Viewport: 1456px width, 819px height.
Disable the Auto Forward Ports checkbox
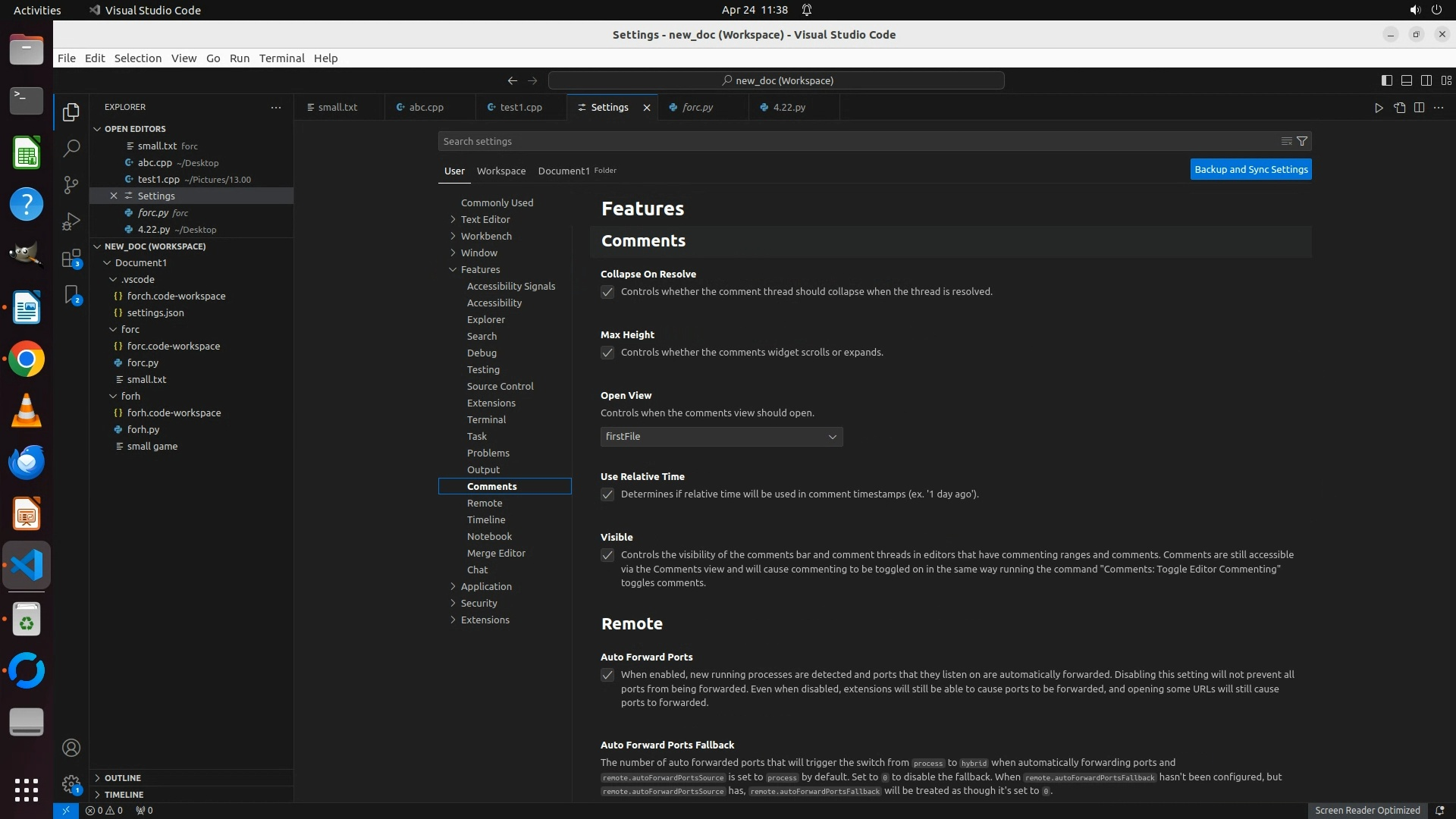point(607,675)
